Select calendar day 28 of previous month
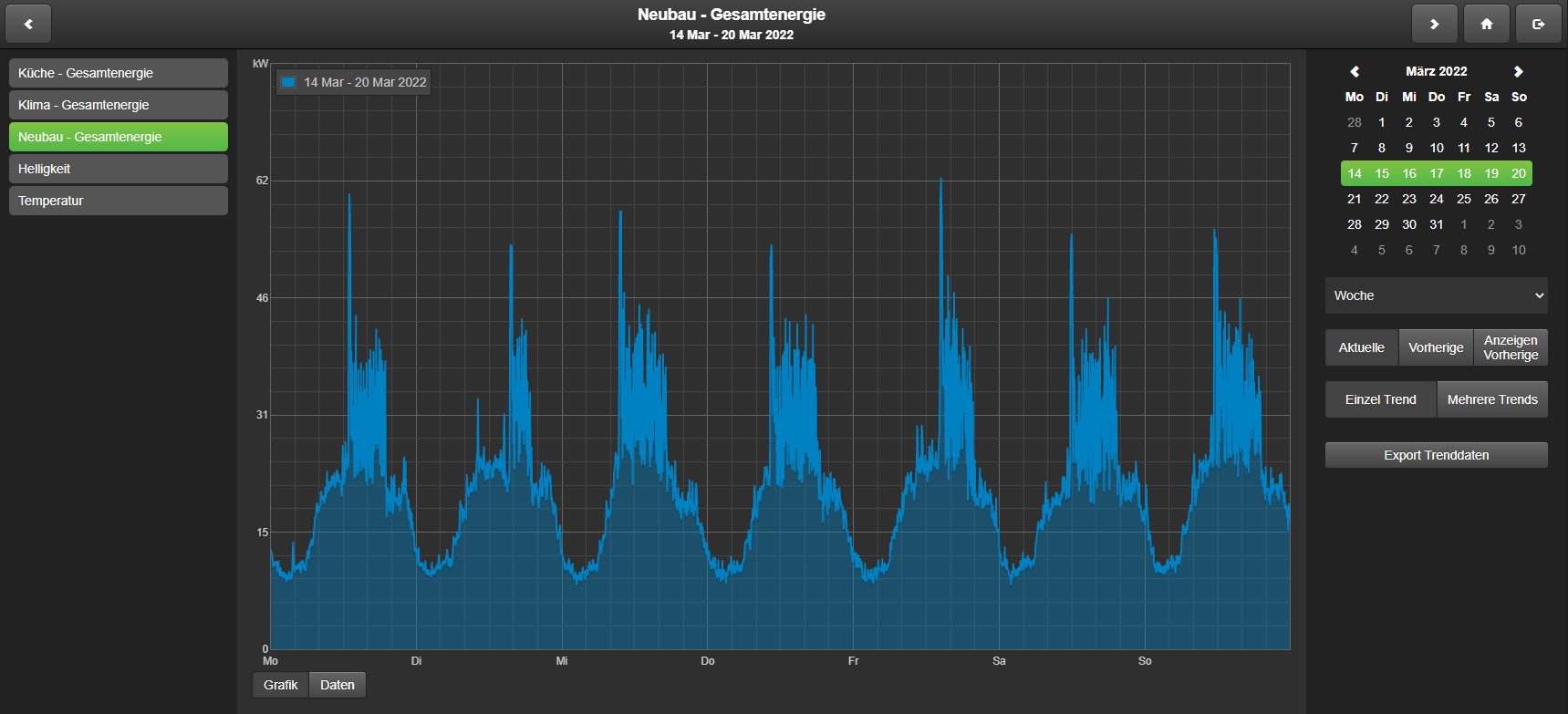Screen dimensions: 1568x714 tap(1355, 122)
